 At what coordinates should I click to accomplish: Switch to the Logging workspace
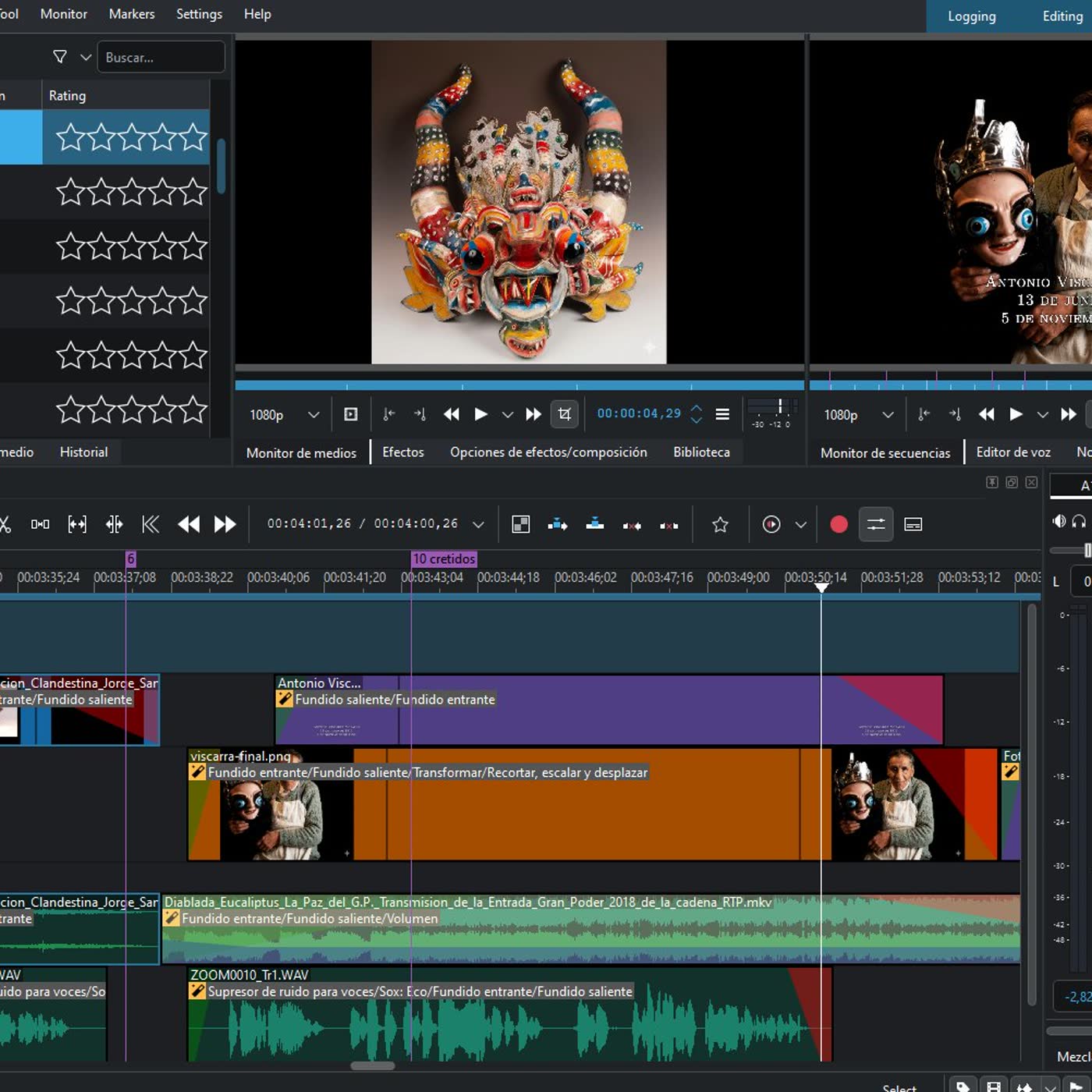(x=972, y=16)
